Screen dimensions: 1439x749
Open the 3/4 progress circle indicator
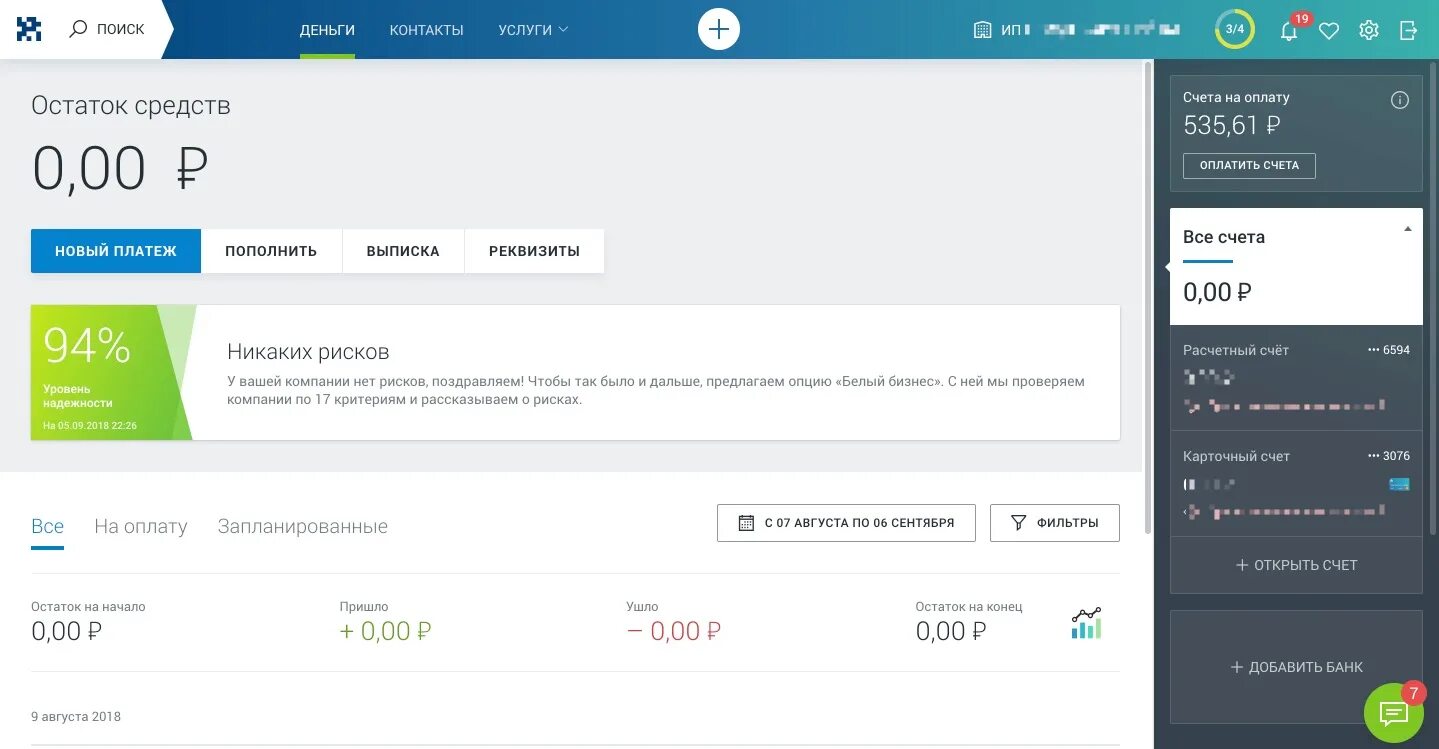pos(1235,29)
